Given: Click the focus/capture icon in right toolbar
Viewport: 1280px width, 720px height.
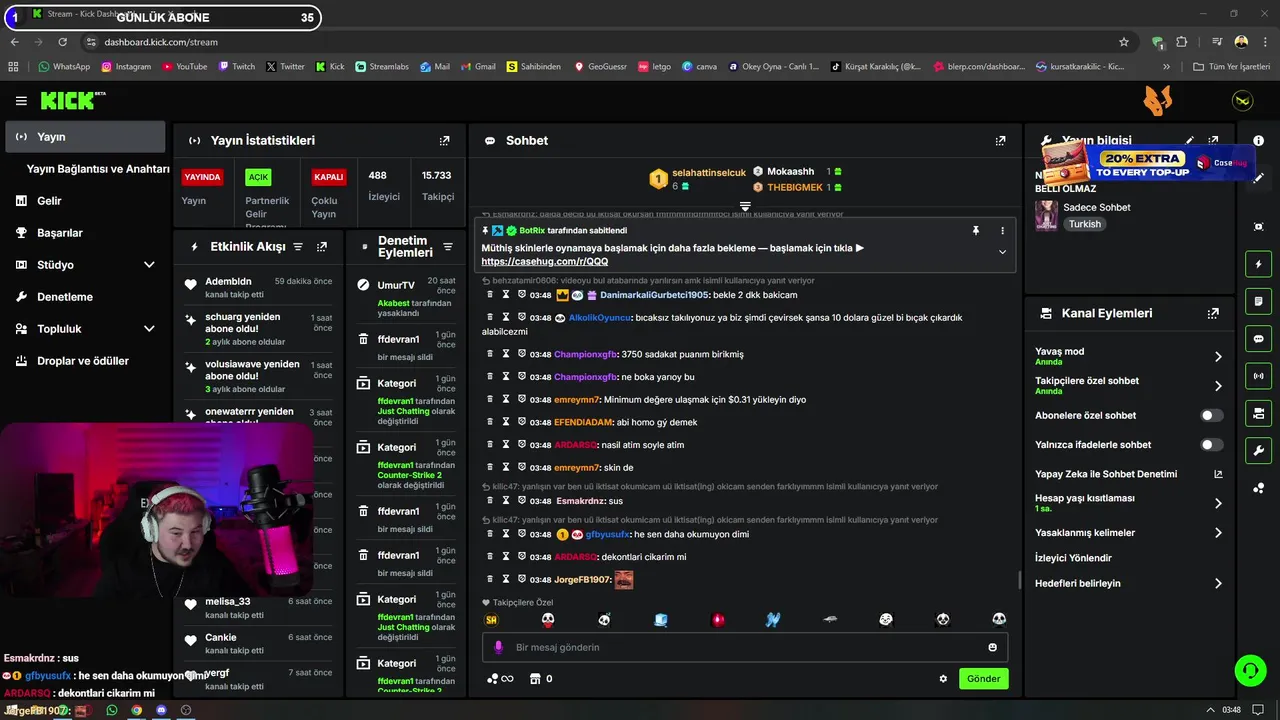Looking at the screenshot, I should 1258,227.
